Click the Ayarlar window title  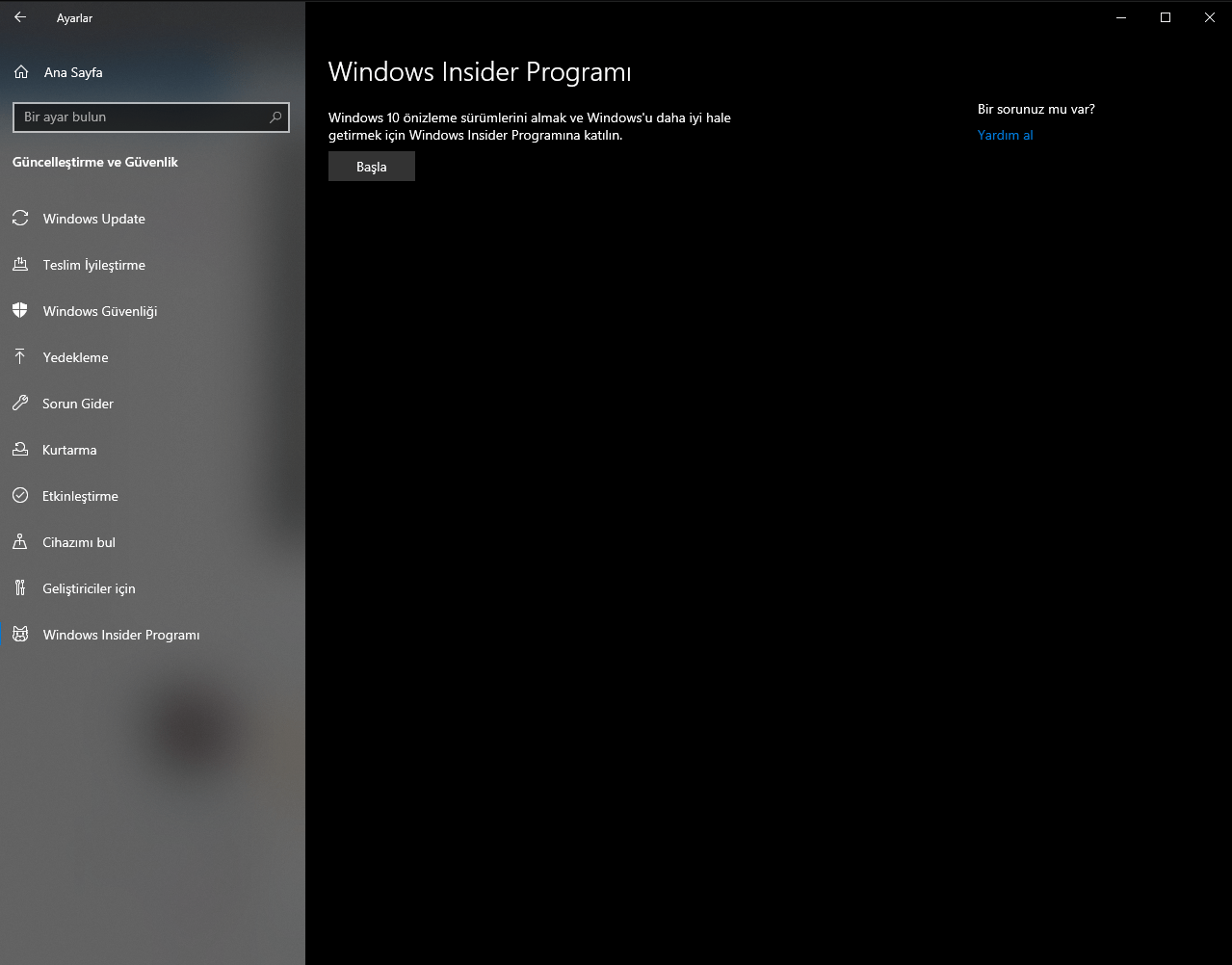[74, 18]
